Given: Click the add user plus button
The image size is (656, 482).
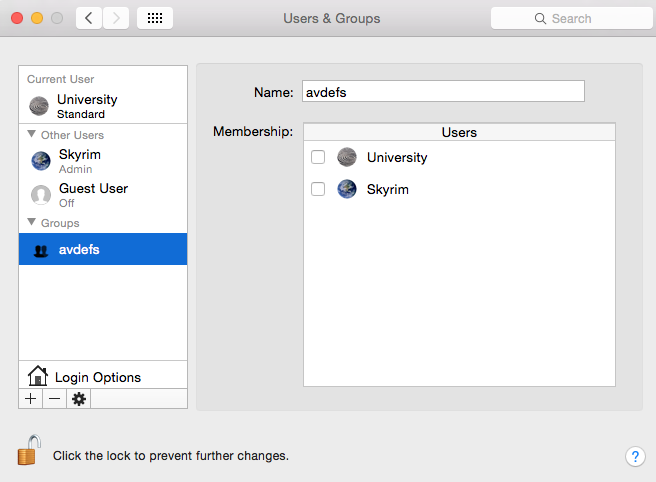Looking at the screenshot, I should pyautogui.click(x=30, y=399).
